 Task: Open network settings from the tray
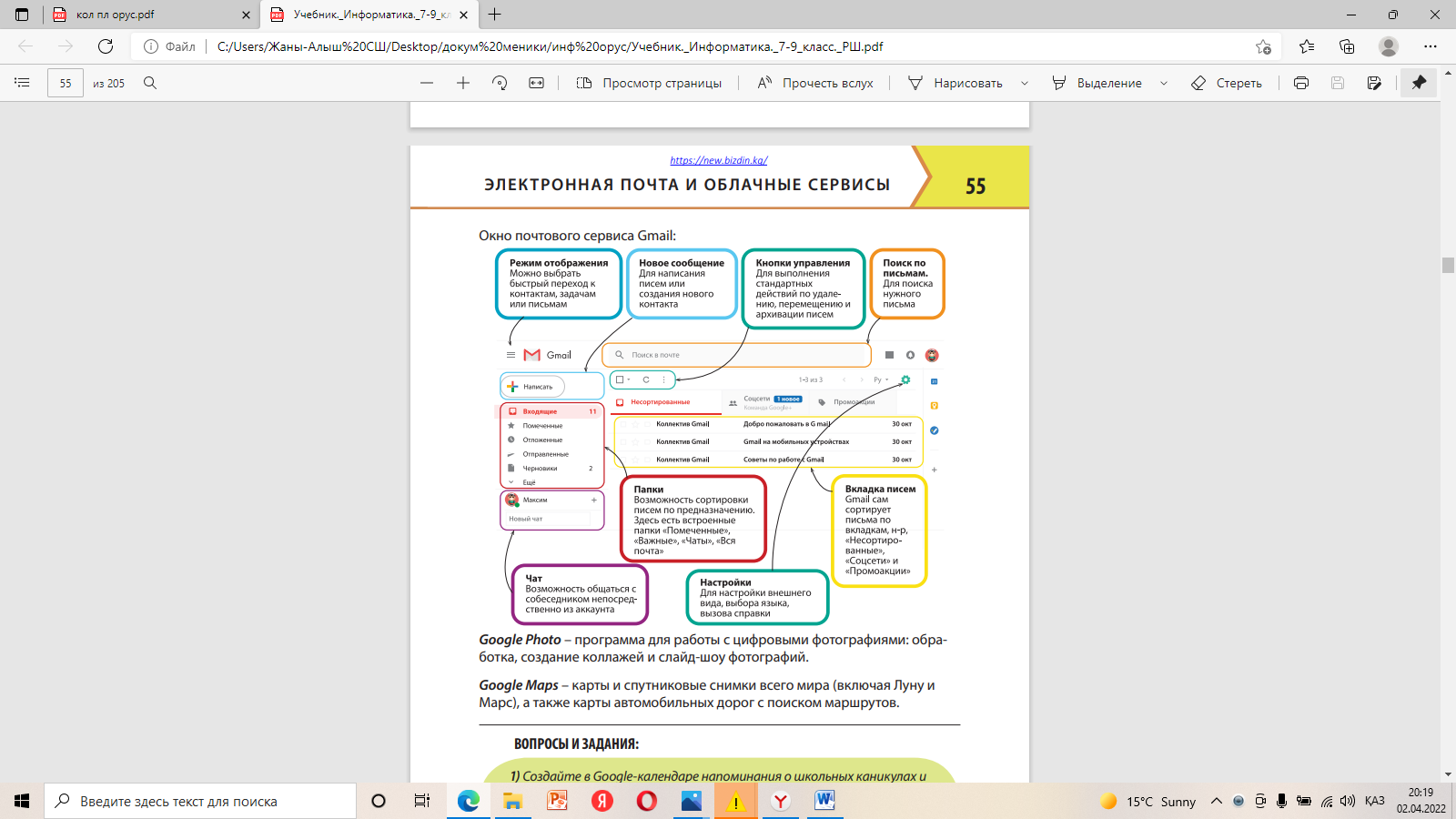coord(1327,801)
